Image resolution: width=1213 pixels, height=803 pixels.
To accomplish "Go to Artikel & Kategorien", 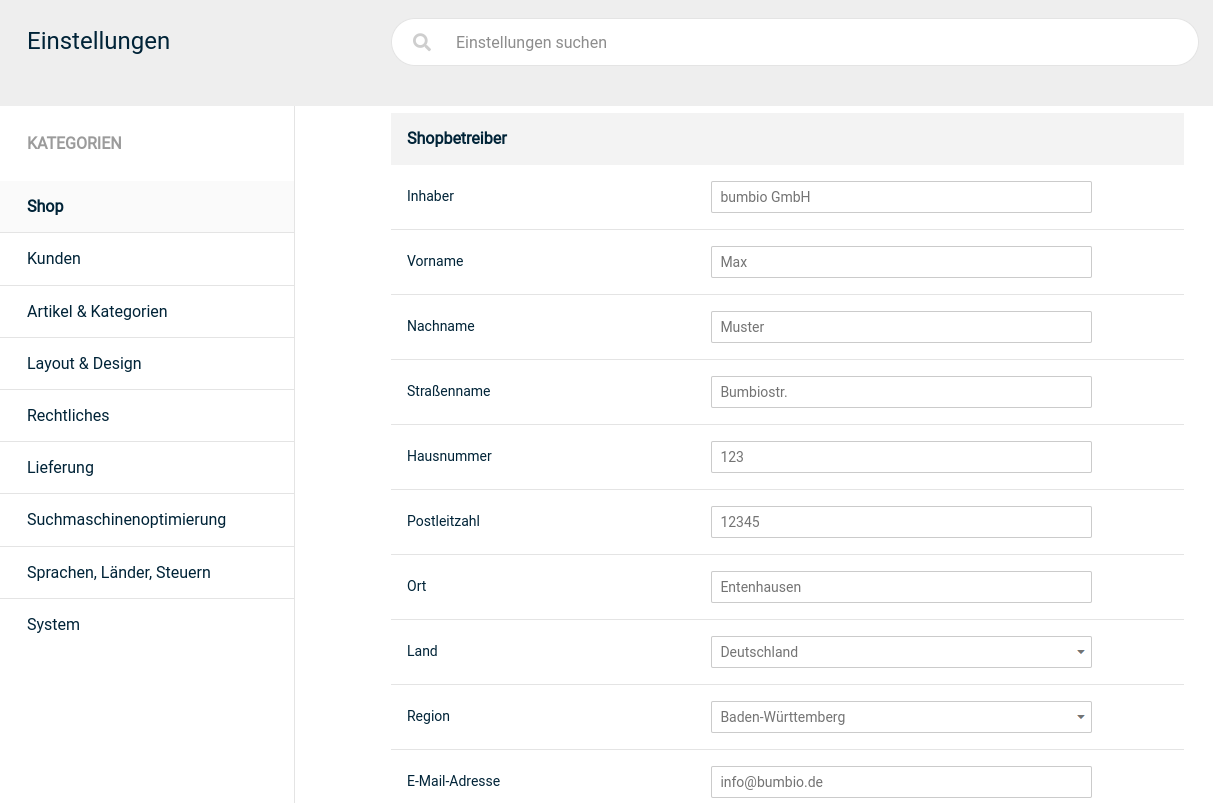I will (97, 311).
